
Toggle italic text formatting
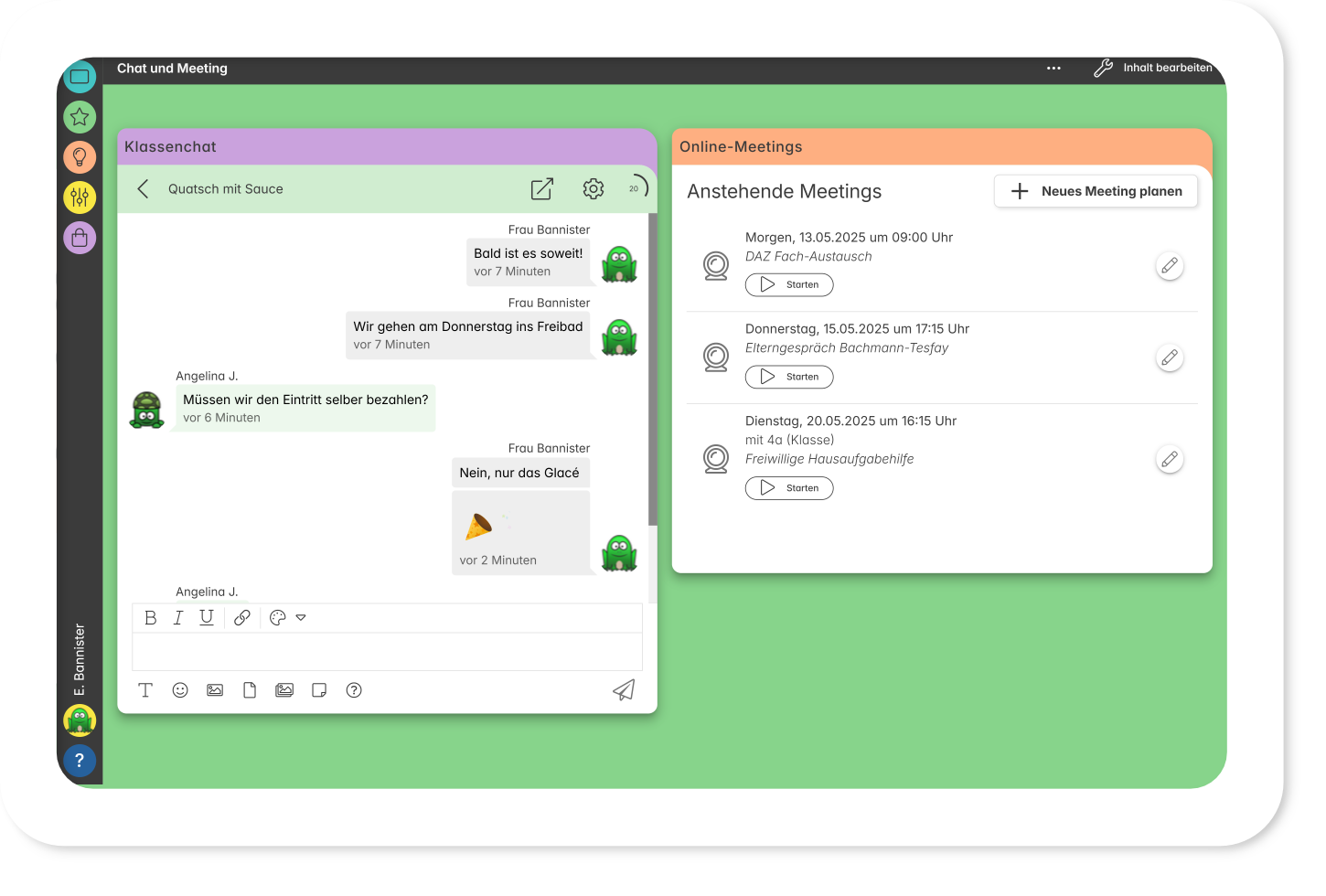178,618
